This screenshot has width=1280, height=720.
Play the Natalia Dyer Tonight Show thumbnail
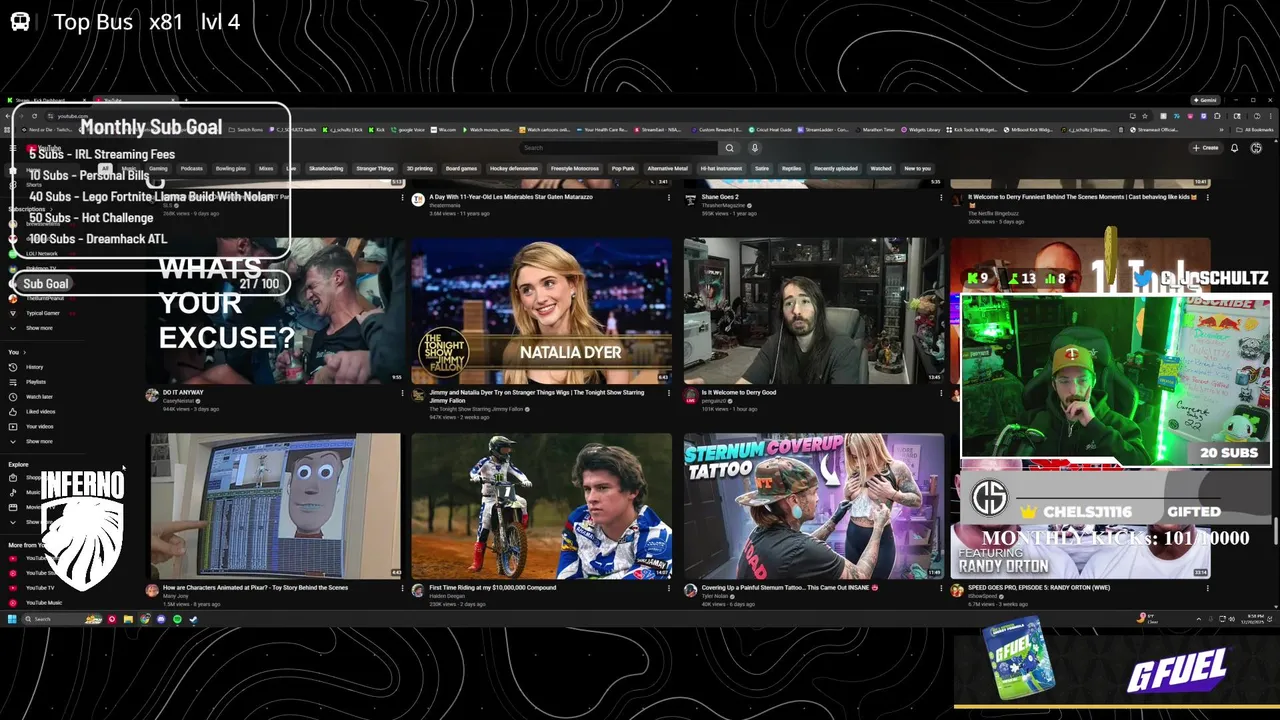[x=541, y=311]
